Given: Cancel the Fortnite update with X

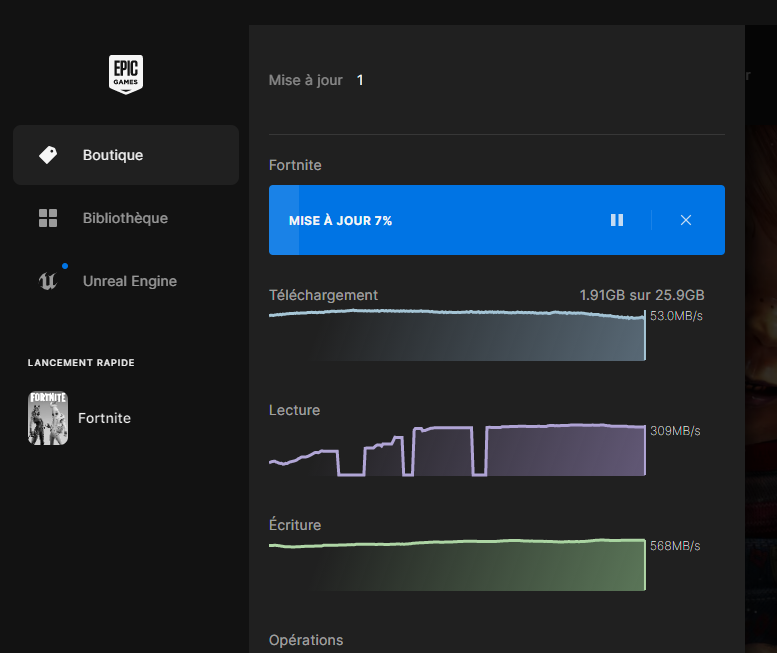Looking at the screenshot, I should click(686, 220).
